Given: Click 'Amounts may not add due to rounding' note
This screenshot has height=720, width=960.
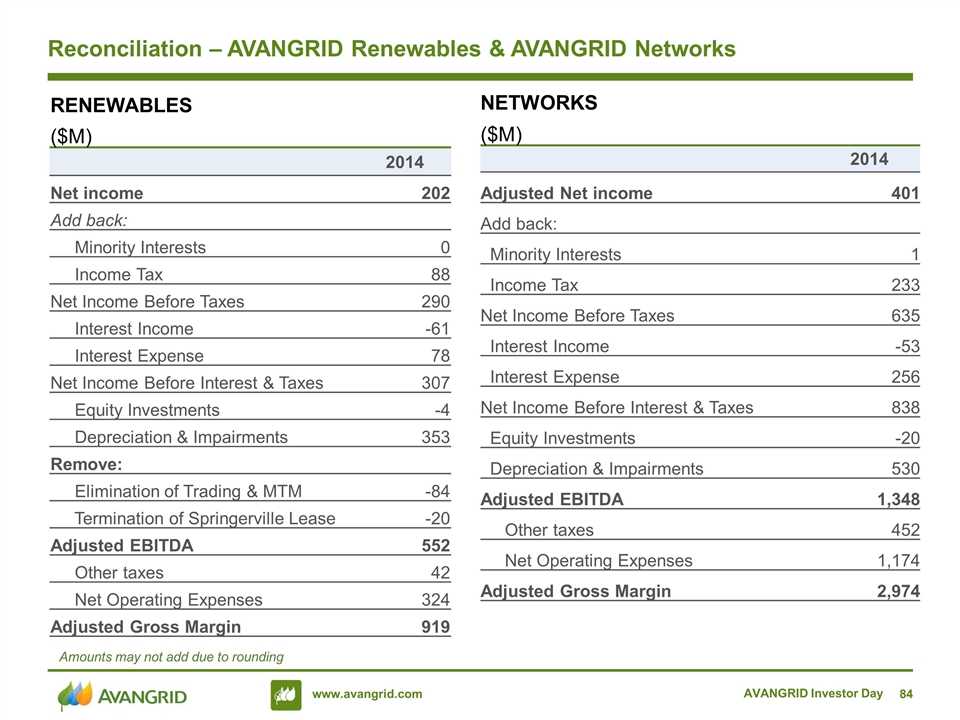Looking at the screenshot, I should pyautogui.click(x=171, y=657).
